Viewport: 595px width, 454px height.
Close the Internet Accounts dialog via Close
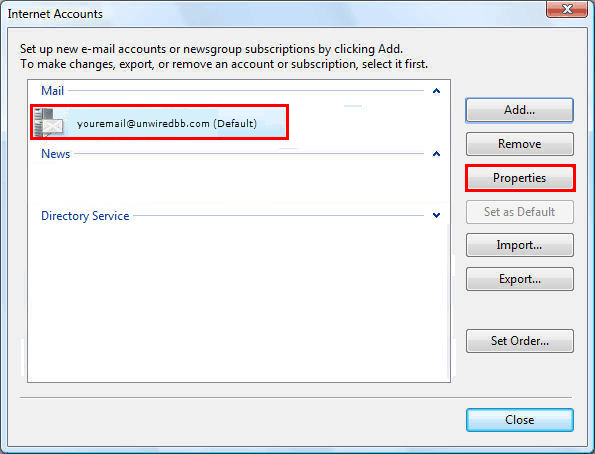tap(519, 420)
